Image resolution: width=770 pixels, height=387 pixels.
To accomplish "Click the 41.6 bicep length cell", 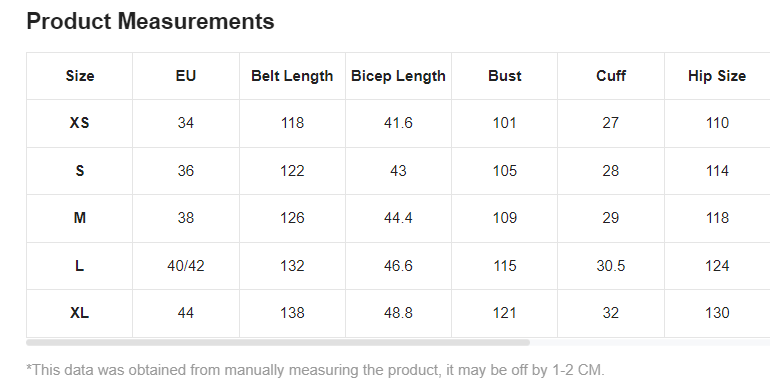I will [x=398, y=123].
